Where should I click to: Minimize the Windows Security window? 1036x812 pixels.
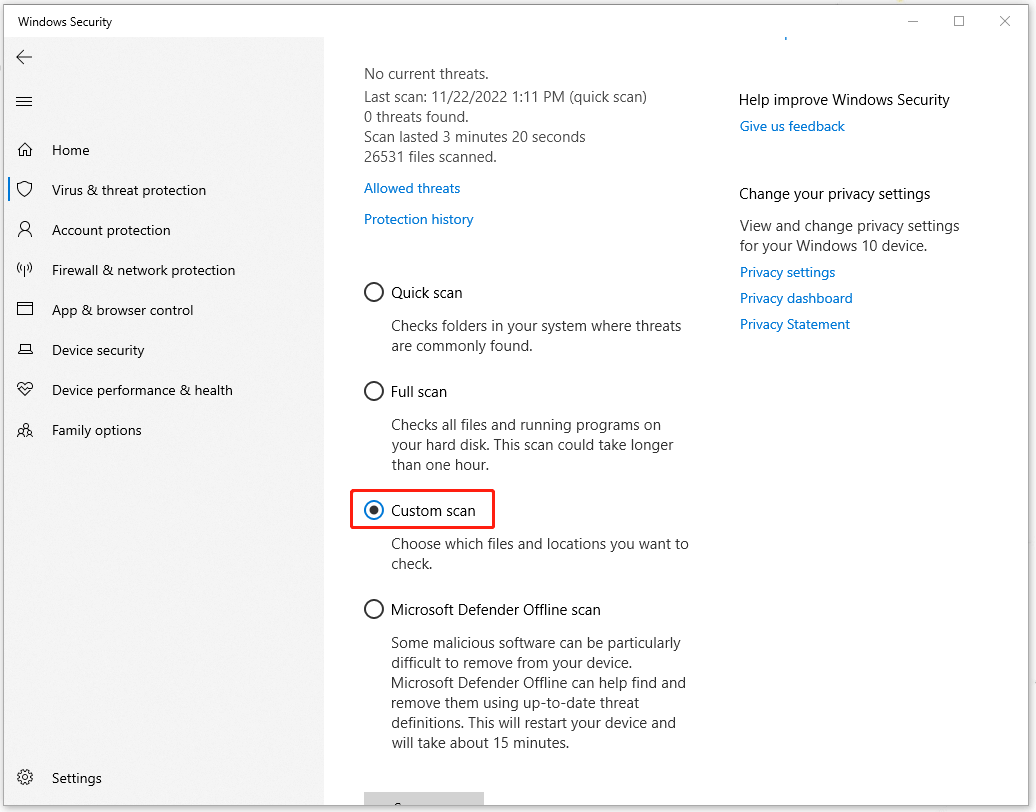point(913,21)
